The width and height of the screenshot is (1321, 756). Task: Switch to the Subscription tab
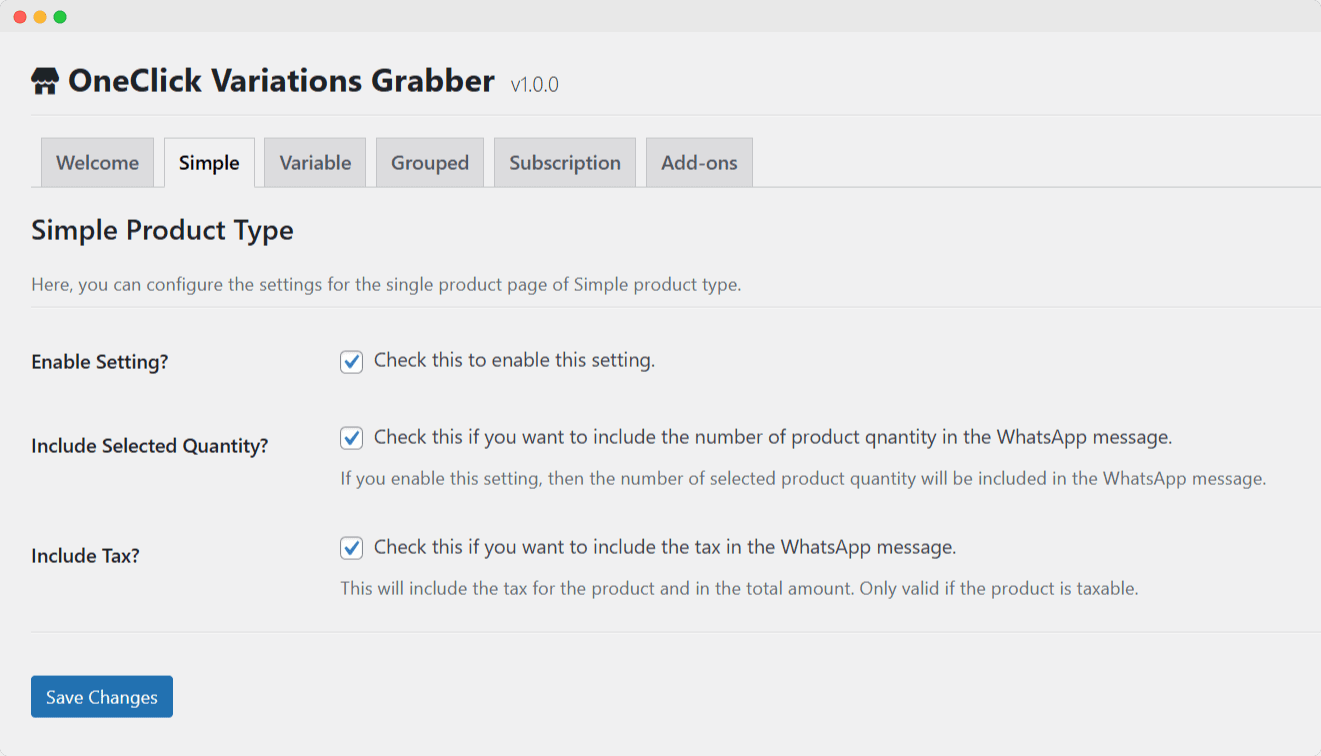coord(564,162)
